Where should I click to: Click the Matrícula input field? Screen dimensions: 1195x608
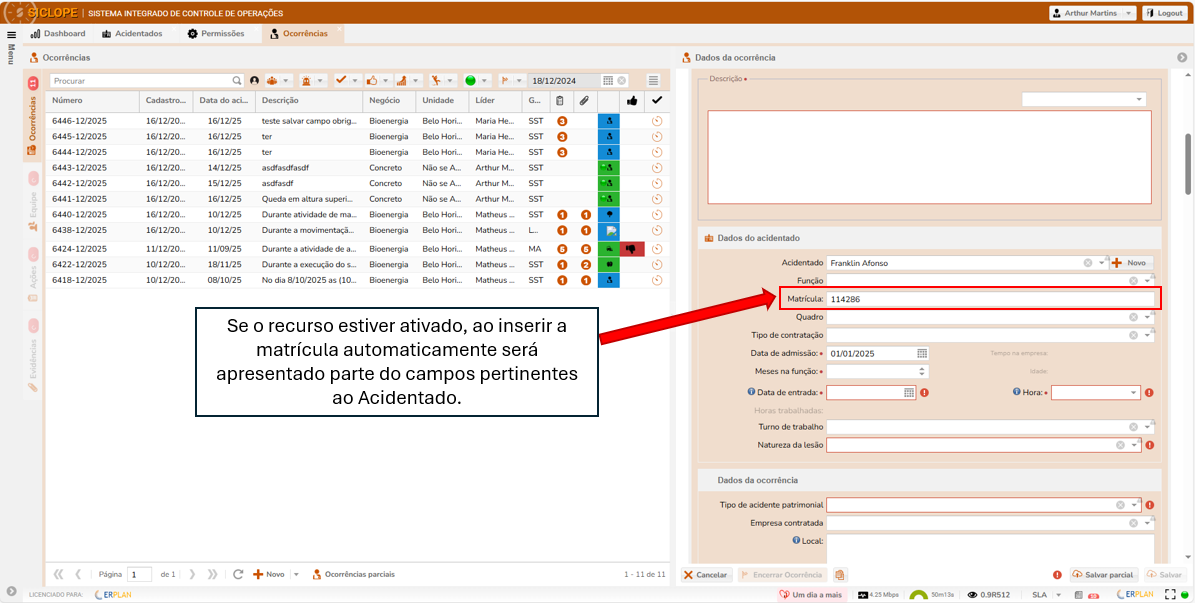(990, 299)
